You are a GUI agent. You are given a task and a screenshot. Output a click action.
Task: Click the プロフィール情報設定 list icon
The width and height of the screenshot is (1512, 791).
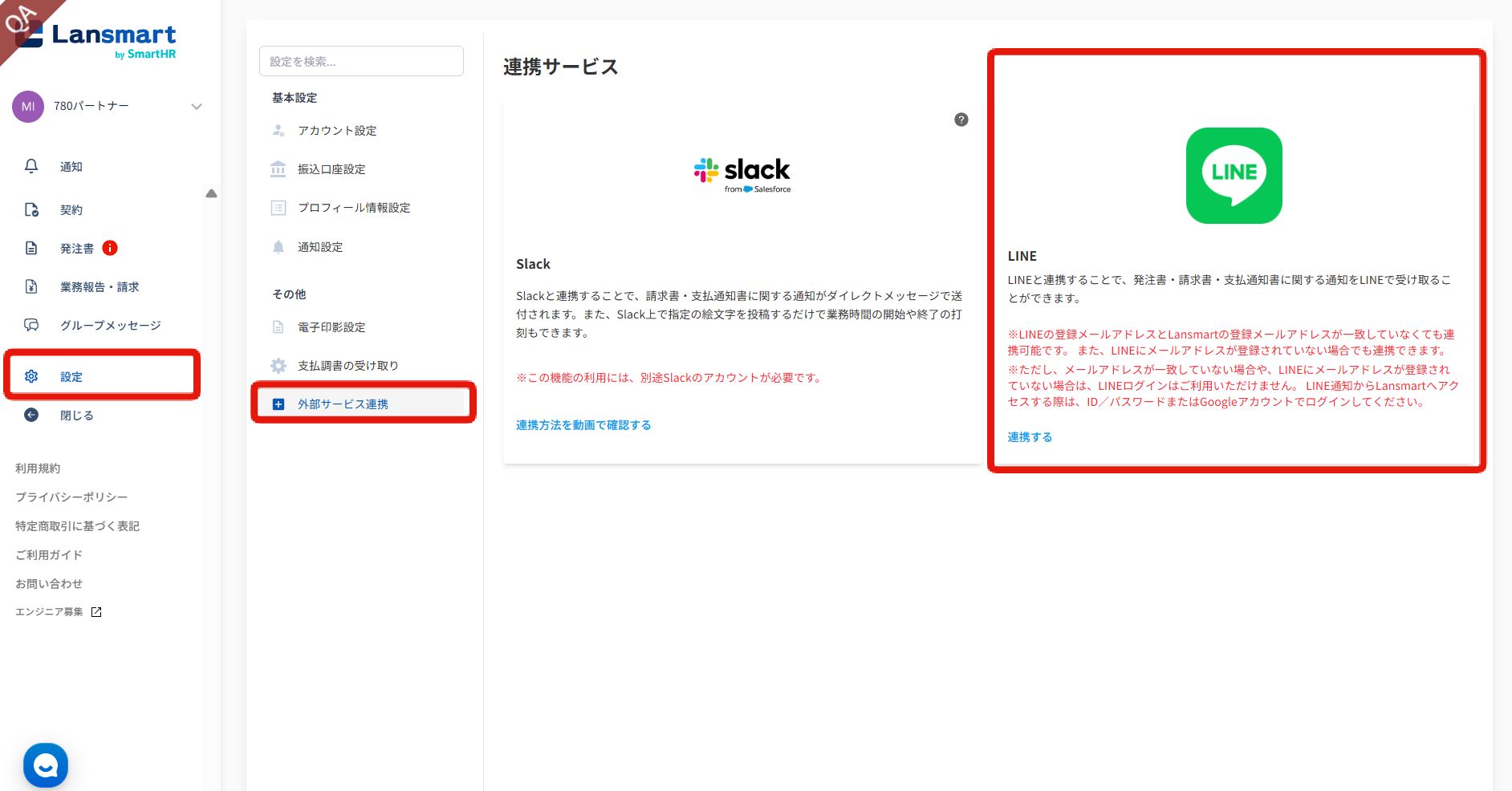(x=278, y=208)
